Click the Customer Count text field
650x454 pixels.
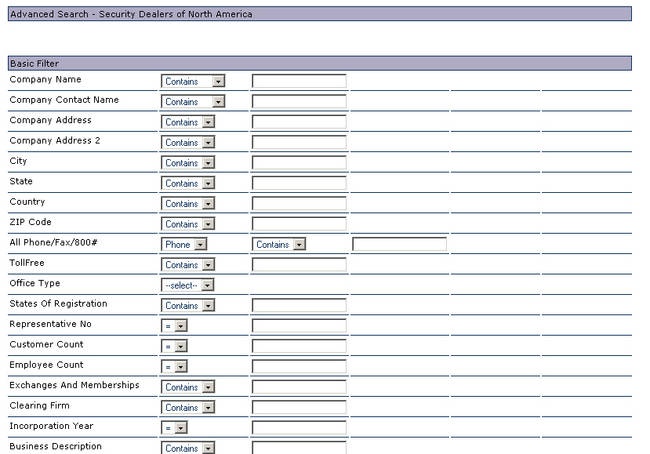[299, 346]
